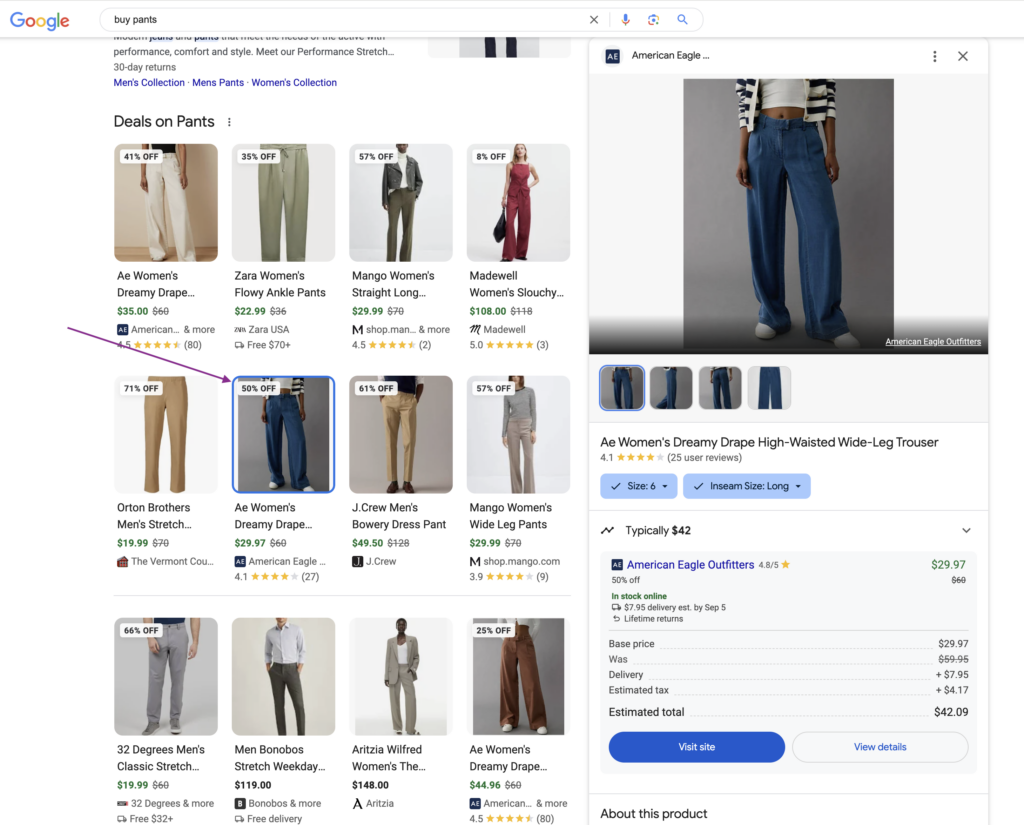The image size is (1024, 825).
Task: Click the Visit site button
Action: 697,747
